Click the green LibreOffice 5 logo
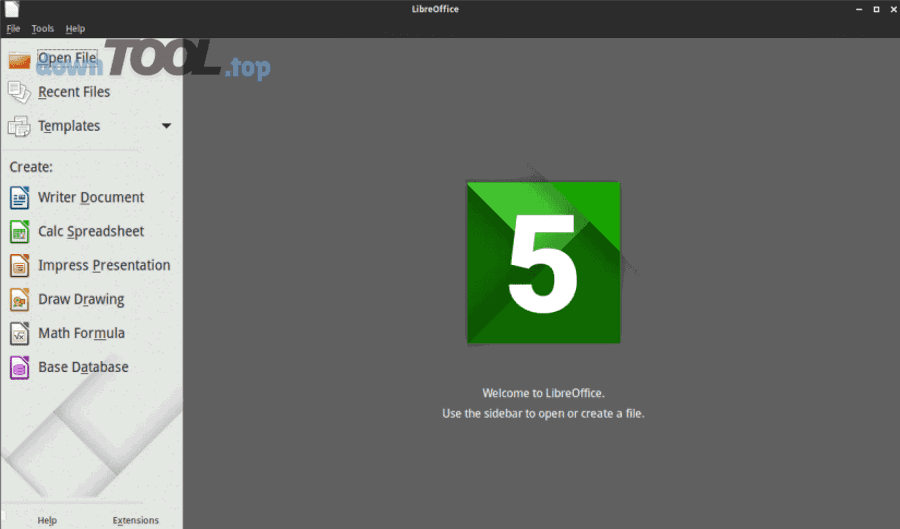Viewport: 900px width, 529px height. pos(544,263)
